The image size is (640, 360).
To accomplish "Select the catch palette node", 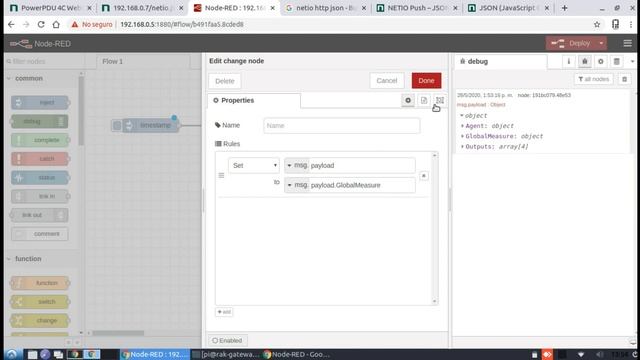I will point(40,159).
